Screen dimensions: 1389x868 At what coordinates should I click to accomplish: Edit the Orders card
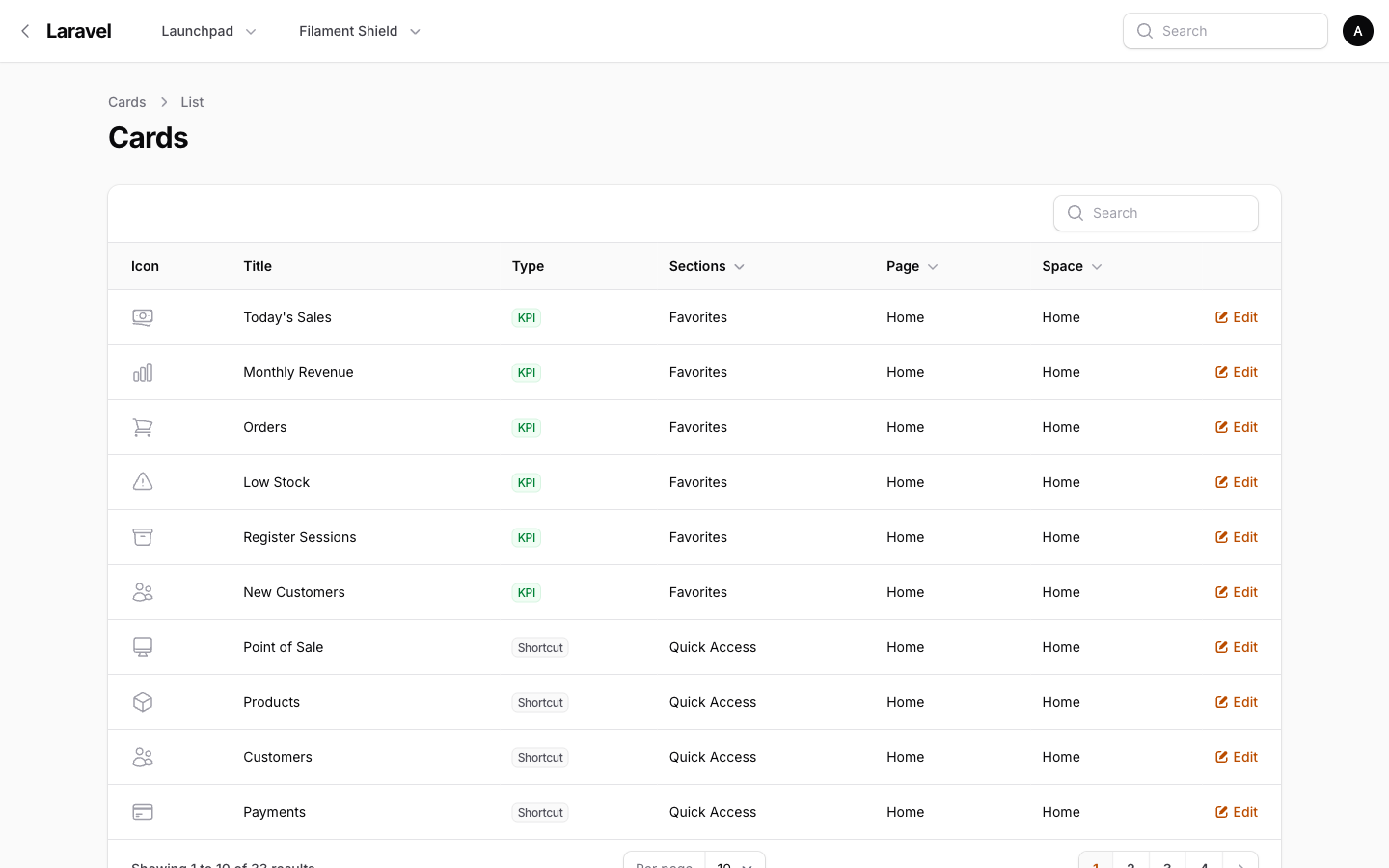1237,427
